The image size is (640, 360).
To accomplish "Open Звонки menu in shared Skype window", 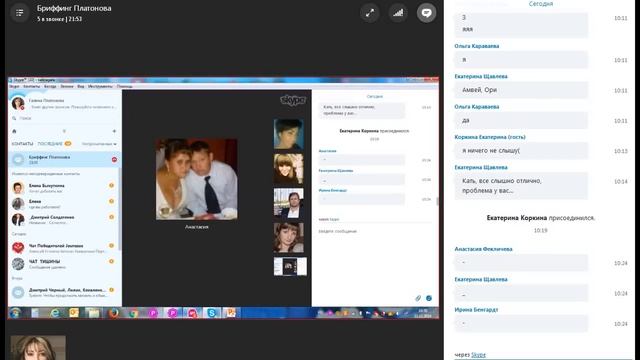I will point(67,87).
